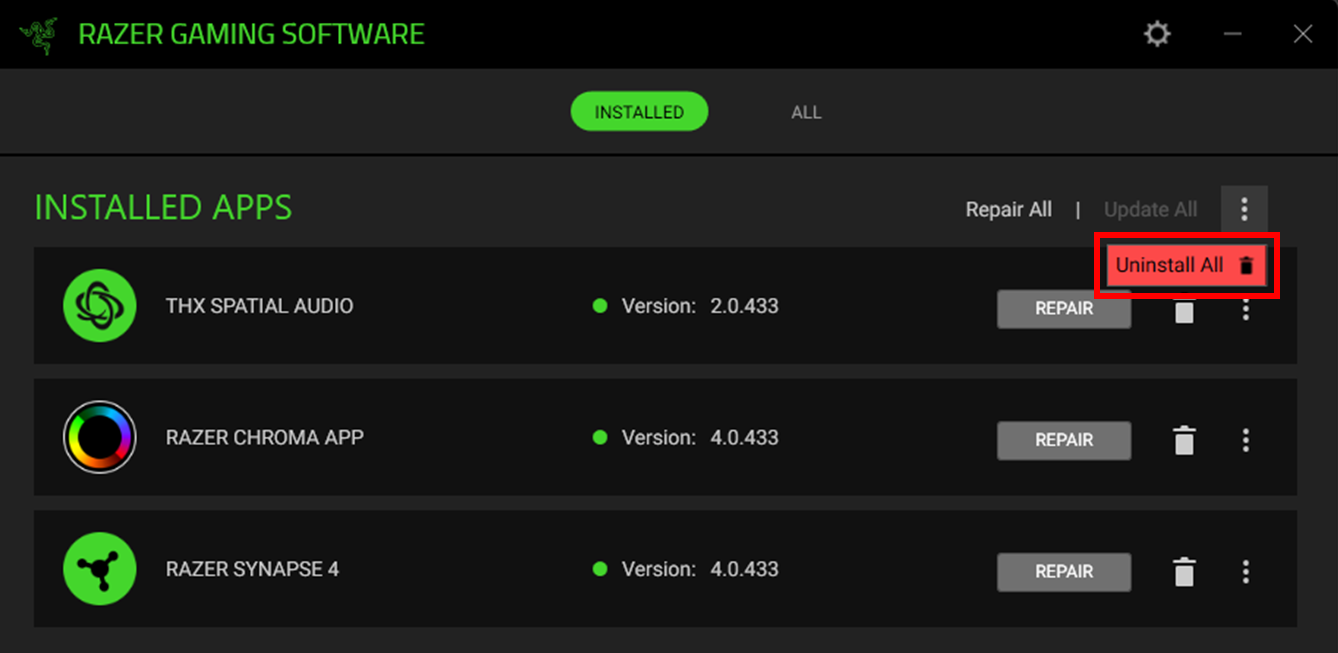Open the overflow menu next to Update All
This screenshot has width=1338, height=653.
(x=1245, y=209)
